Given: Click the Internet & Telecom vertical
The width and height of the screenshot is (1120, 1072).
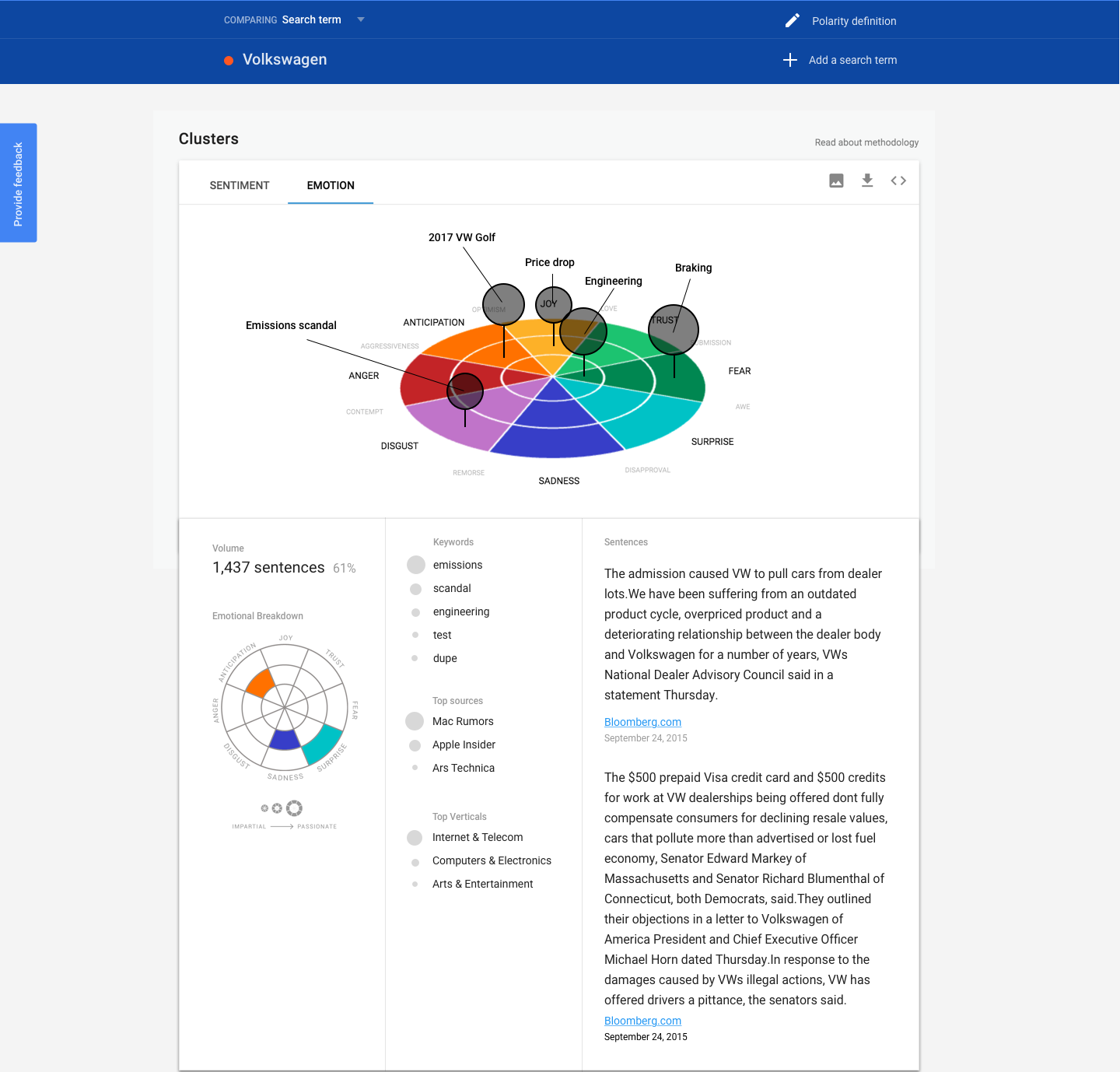Looking at the screenshot, I should point(478,837).
